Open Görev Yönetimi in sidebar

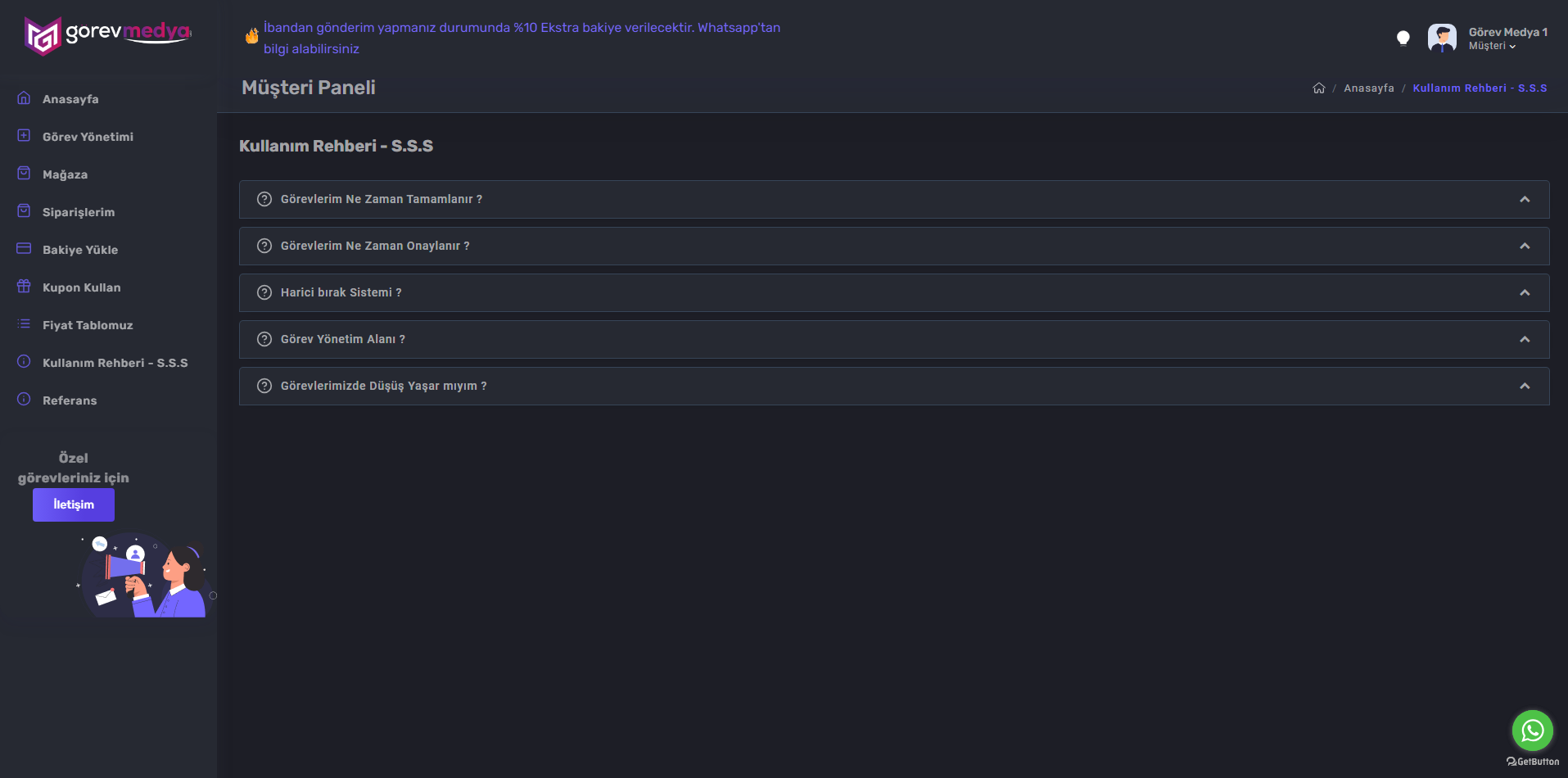coord(88,137)
